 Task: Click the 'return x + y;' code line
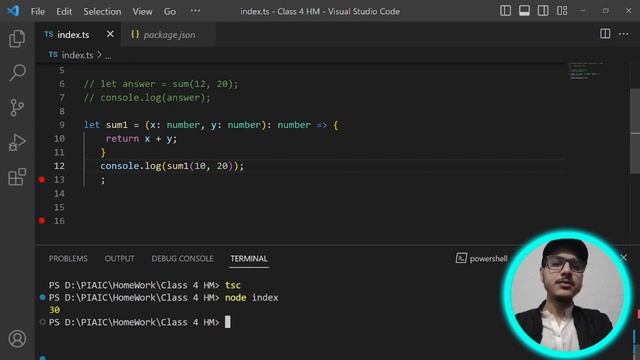pyautogui.click(x=141, y=139)
